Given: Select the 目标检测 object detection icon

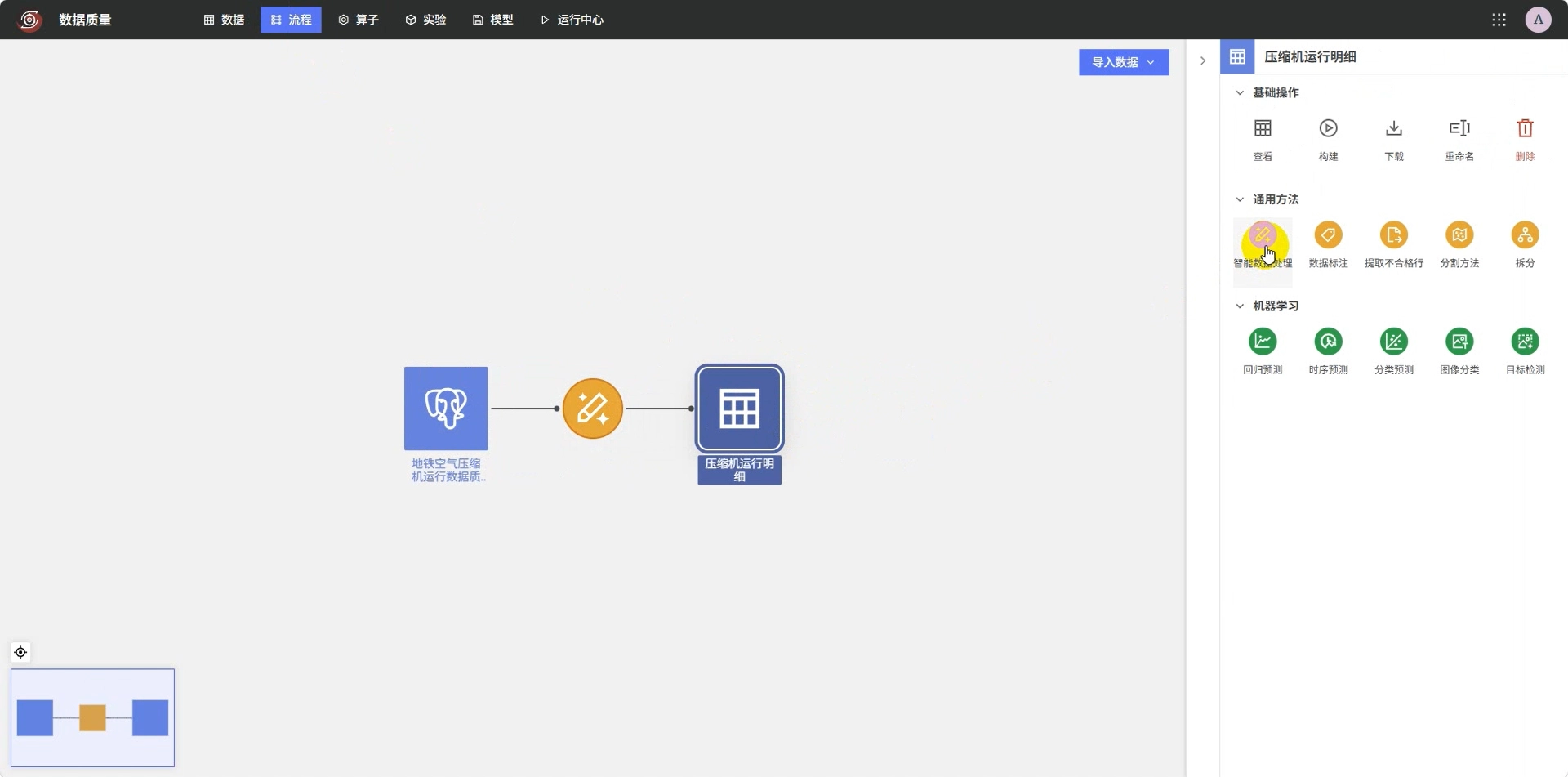Looking at the screenshot, I should point(1525,342).
